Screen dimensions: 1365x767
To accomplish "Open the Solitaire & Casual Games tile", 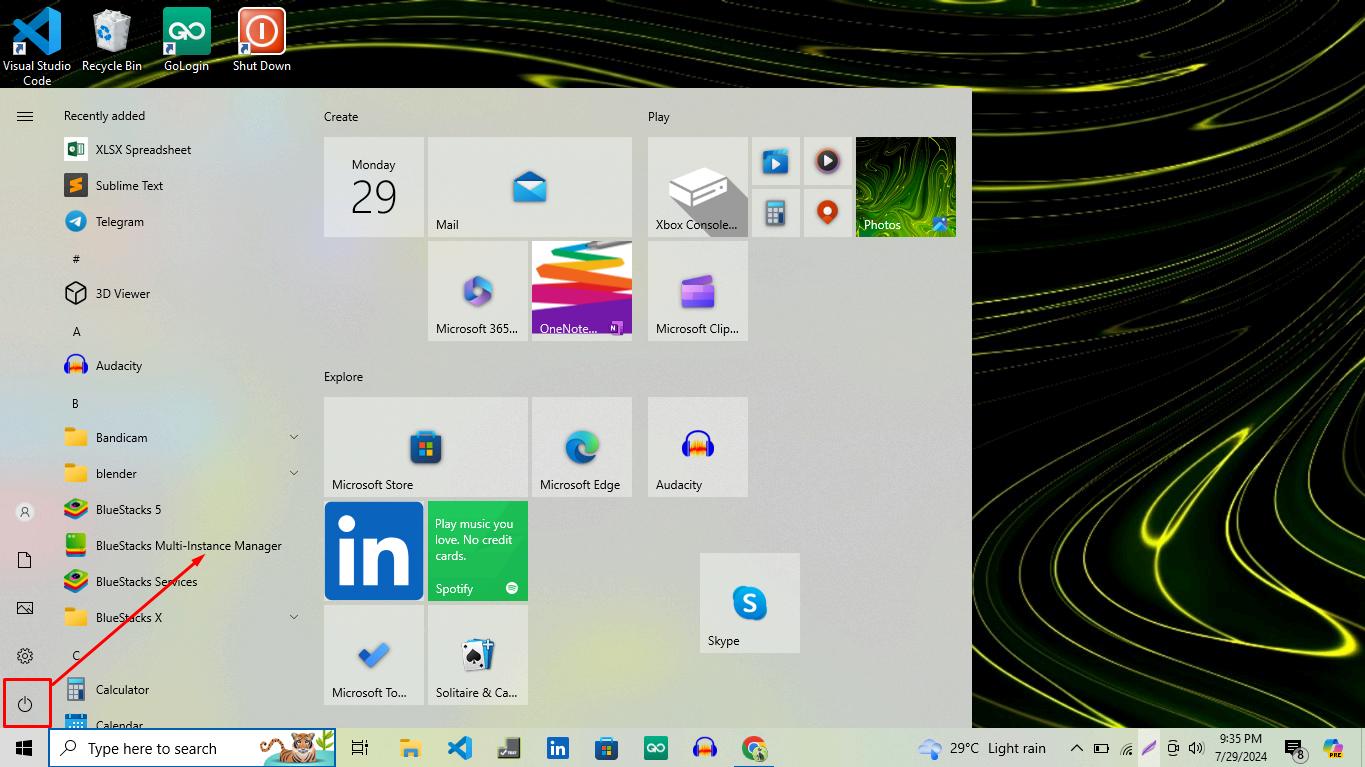I will pos(478,655).
